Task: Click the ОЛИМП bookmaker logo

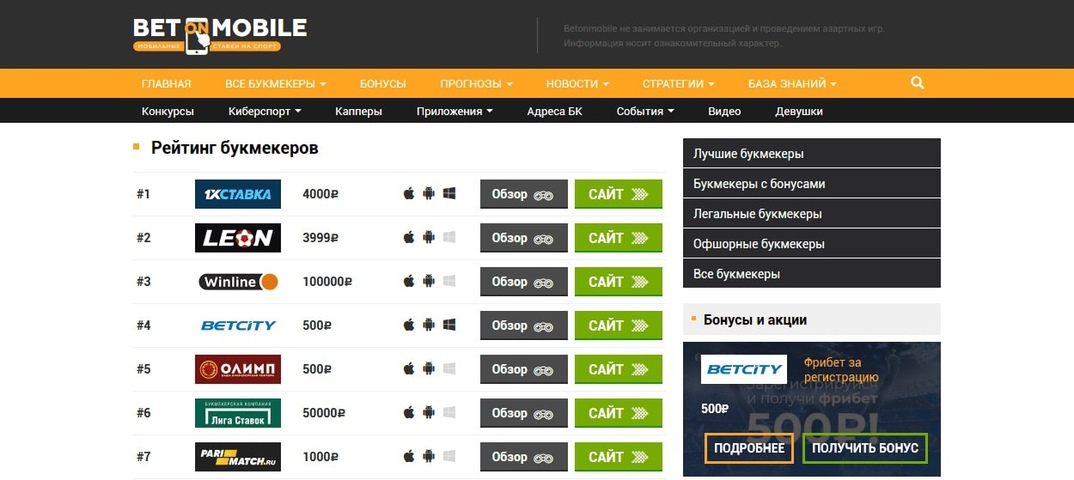Action: coord(238,369)
